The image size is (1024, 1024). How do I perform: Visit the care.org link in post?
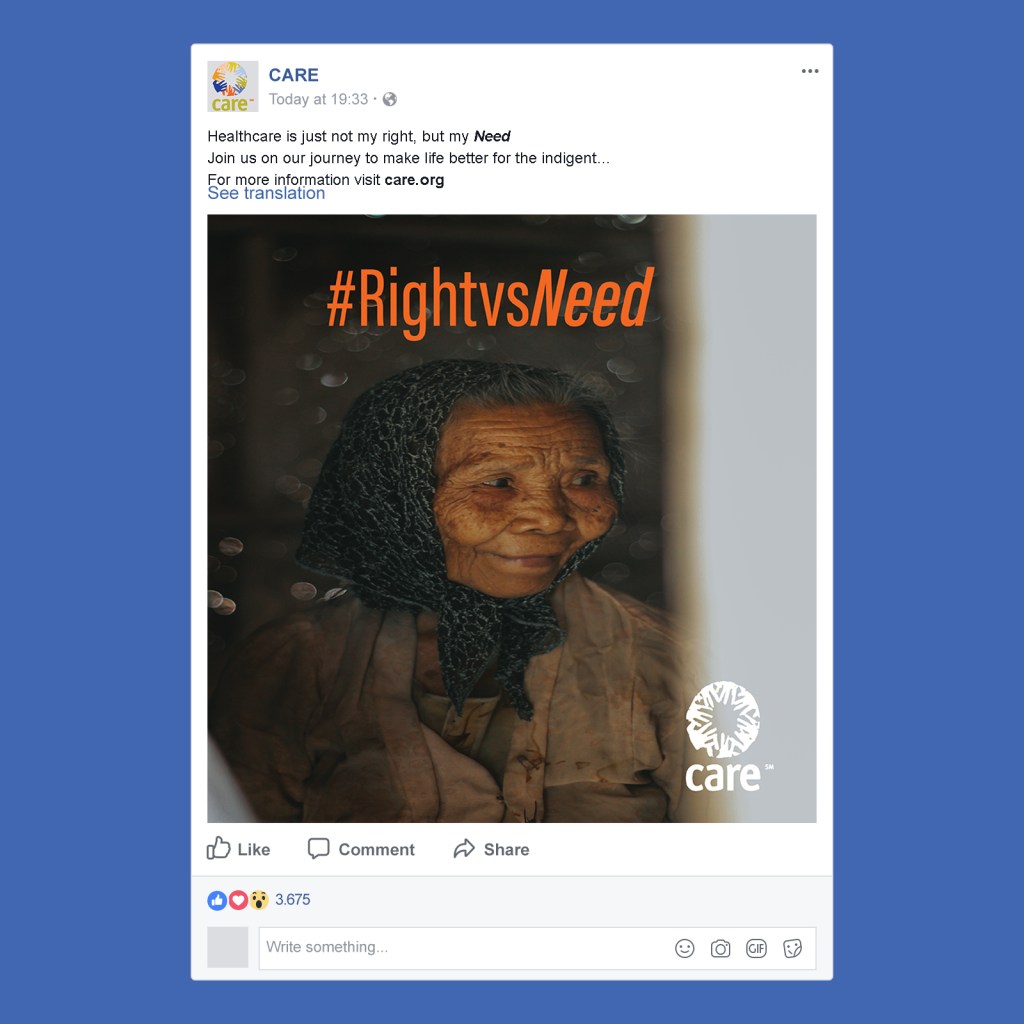[414, 180]
